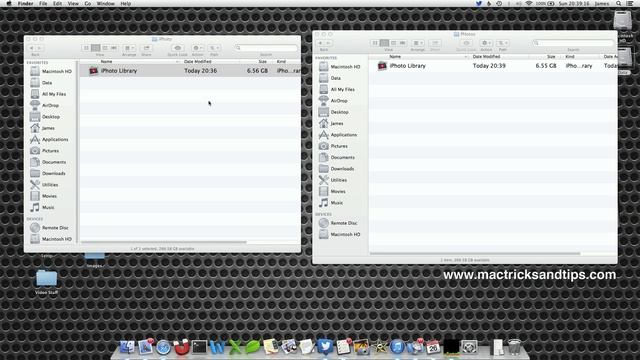
Task: Open Movies in right window sidebar
Action: (332, 191)
